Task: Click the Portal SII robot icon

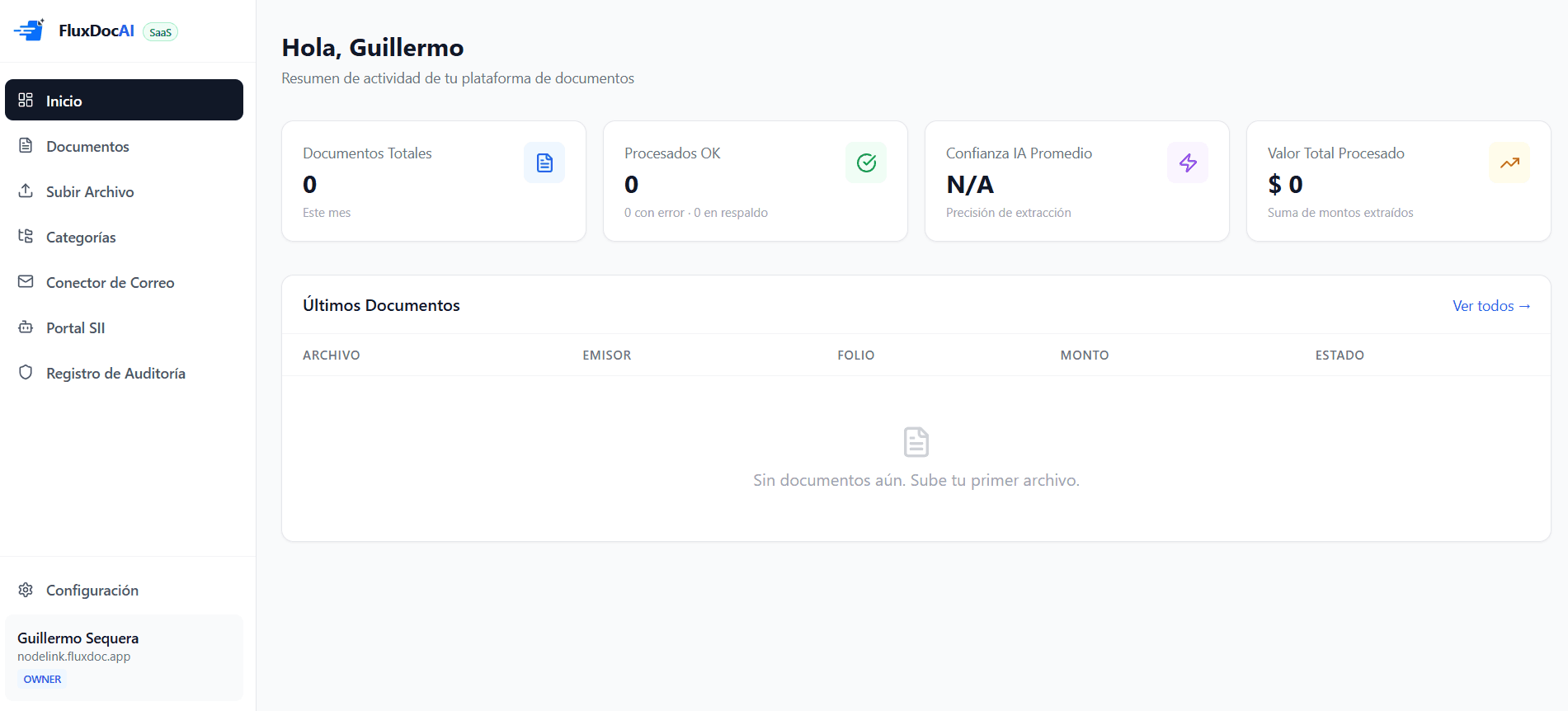Action: coord(26,327)
